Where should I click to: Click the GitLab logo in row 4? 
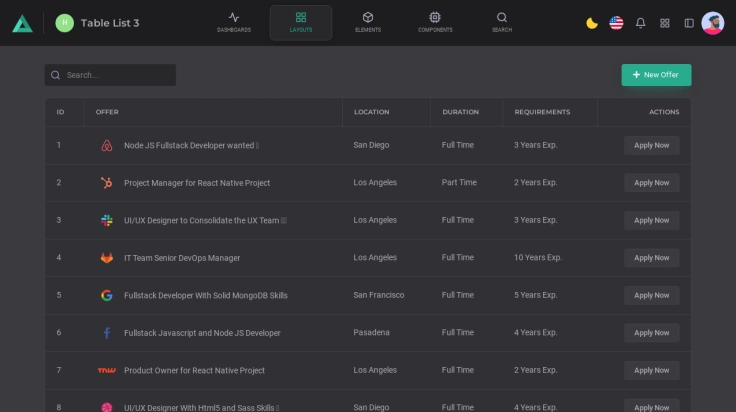point(107,258)
